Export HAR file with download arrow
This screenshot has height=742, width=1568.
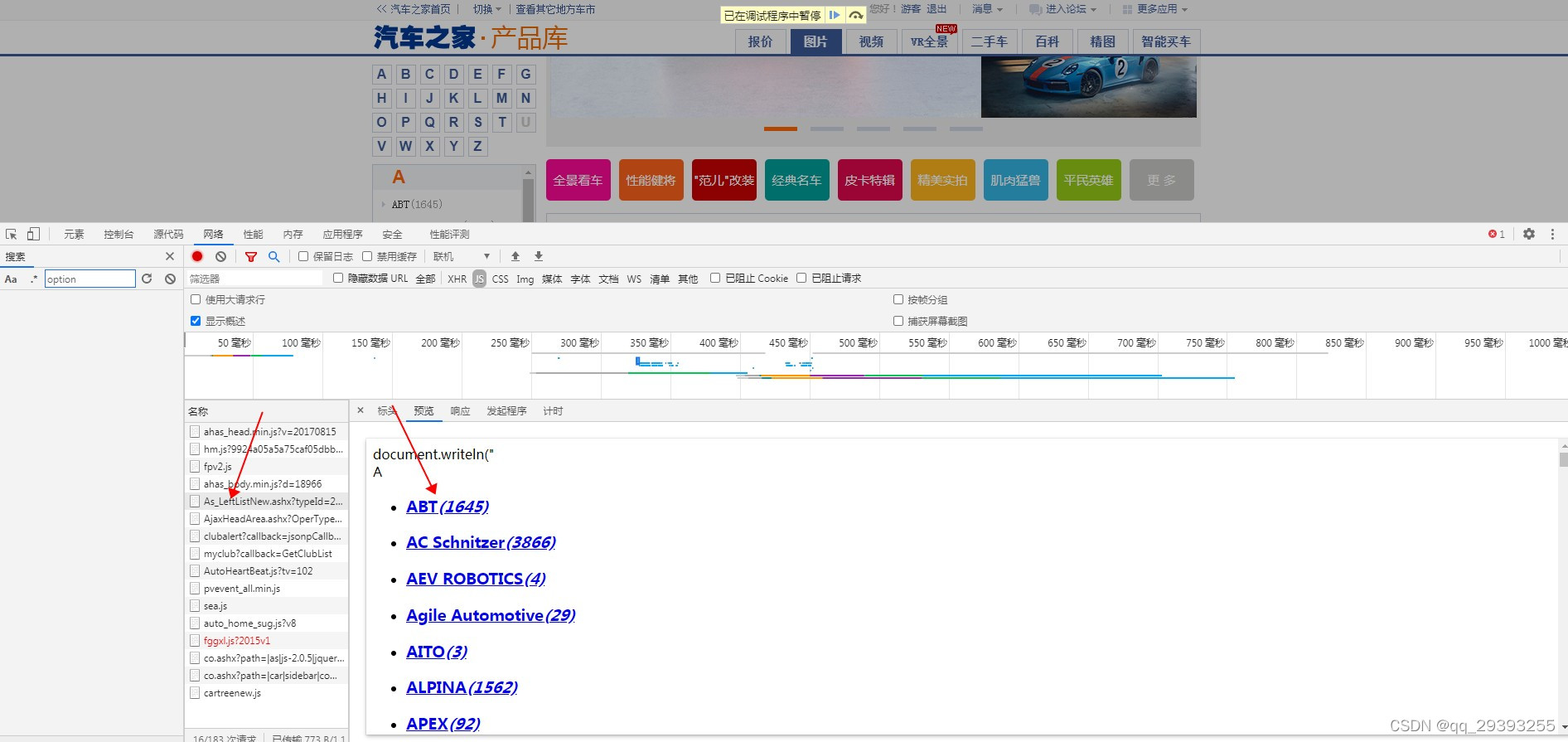pyautogui.click(x=539, y=256)
